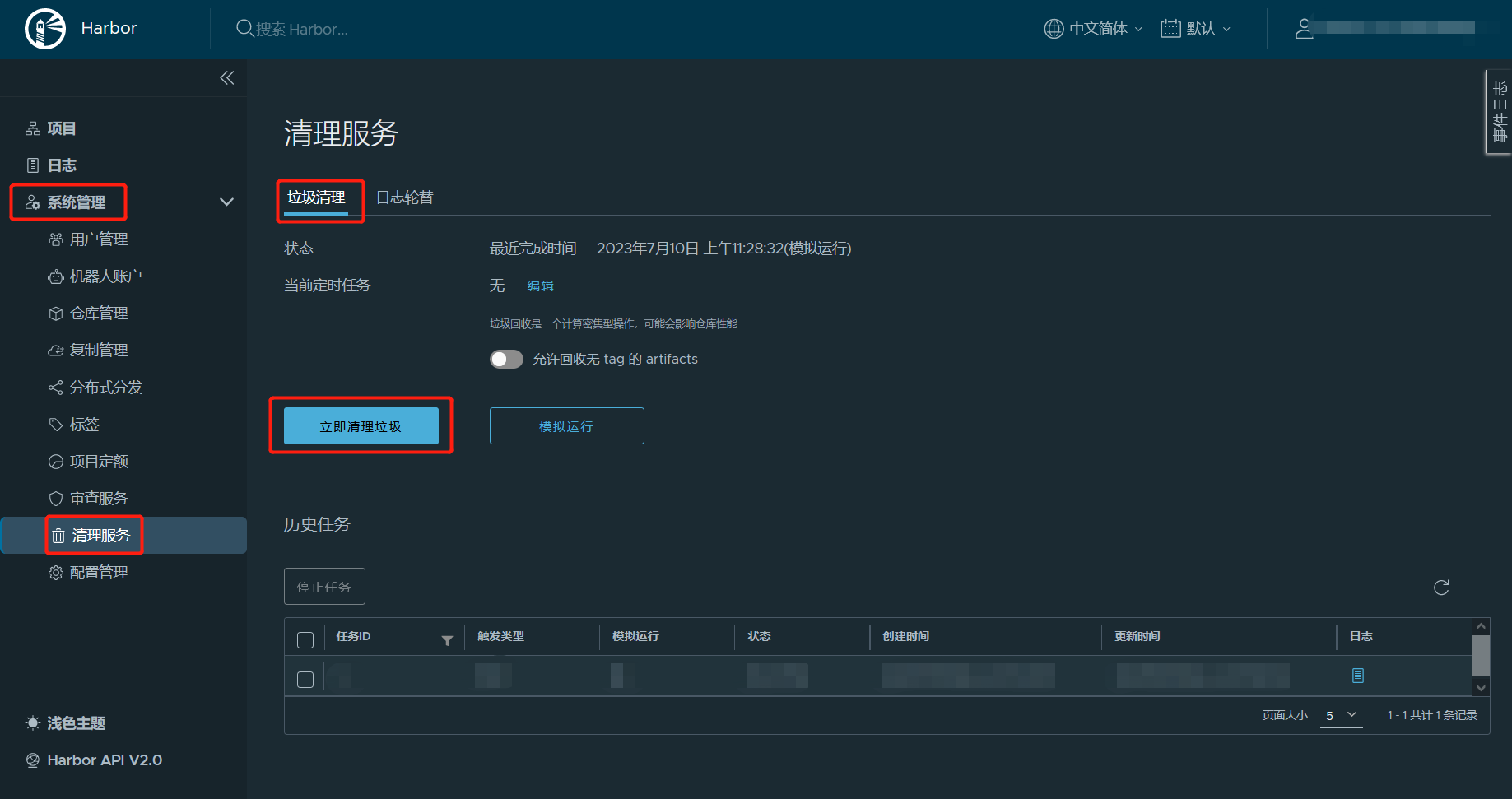Collapse the 系统管理 section chevron
Image resolution: width=1512 pixels, height=799 pixels.
click(226, 202)
